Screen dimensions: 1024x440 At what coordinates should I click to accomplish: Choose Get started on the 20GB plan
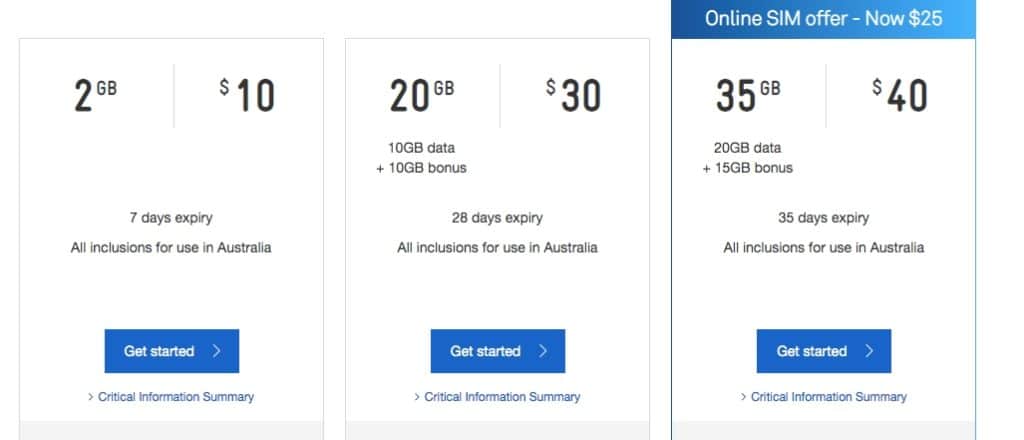click(x=498, y=351)
